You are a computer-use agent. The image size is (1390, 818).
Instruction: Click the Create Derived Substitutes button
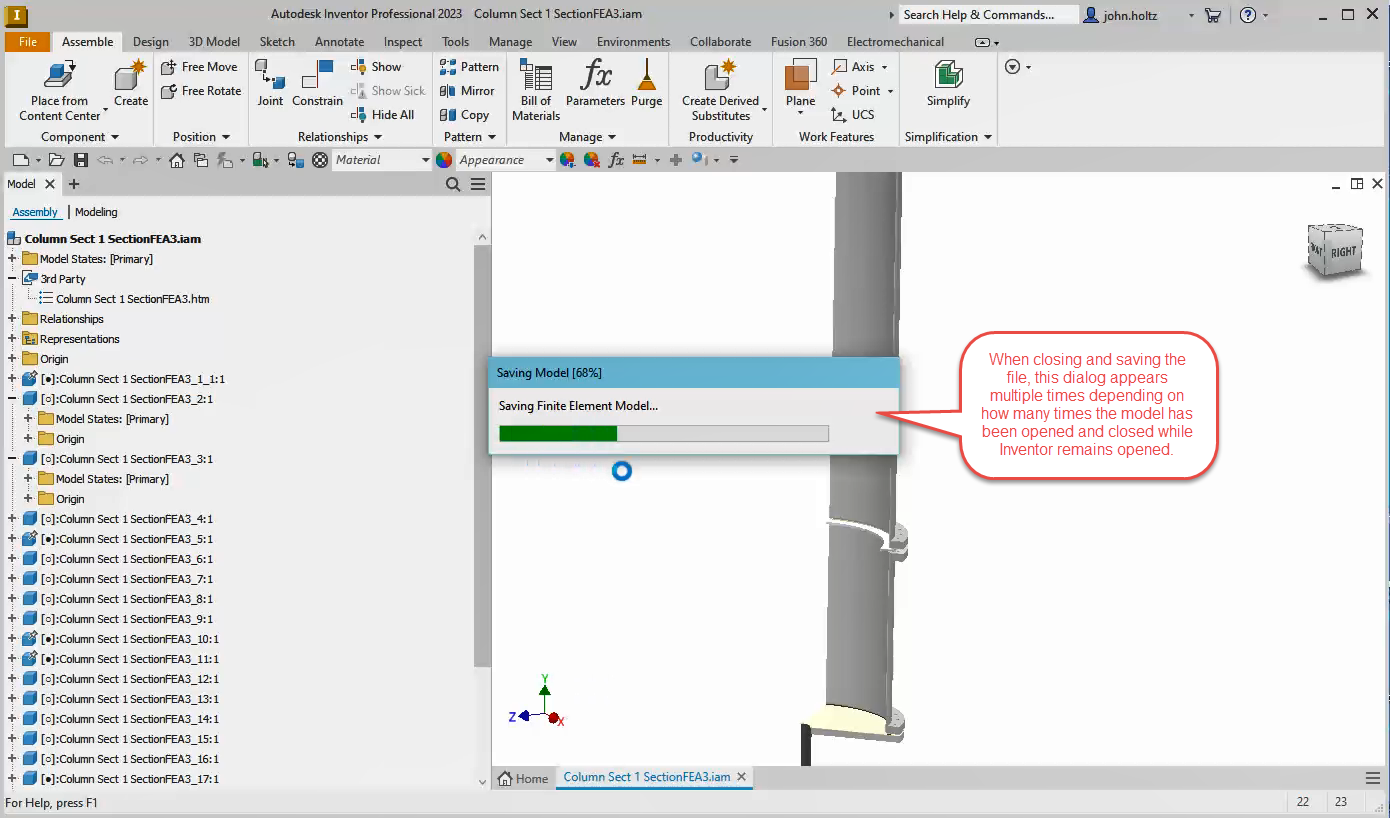pyautogui.click(x=718, y=88)
